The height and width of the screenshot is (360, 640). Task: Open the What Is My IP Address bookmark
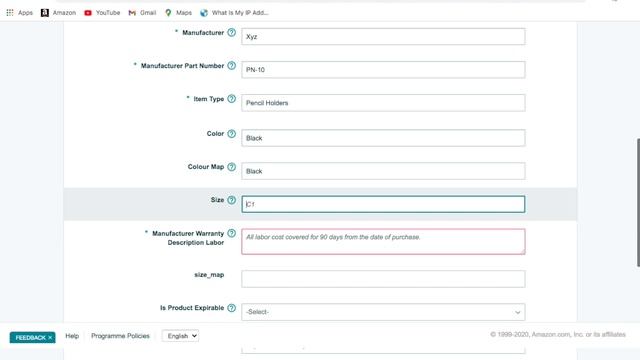[x=234, y=13]
